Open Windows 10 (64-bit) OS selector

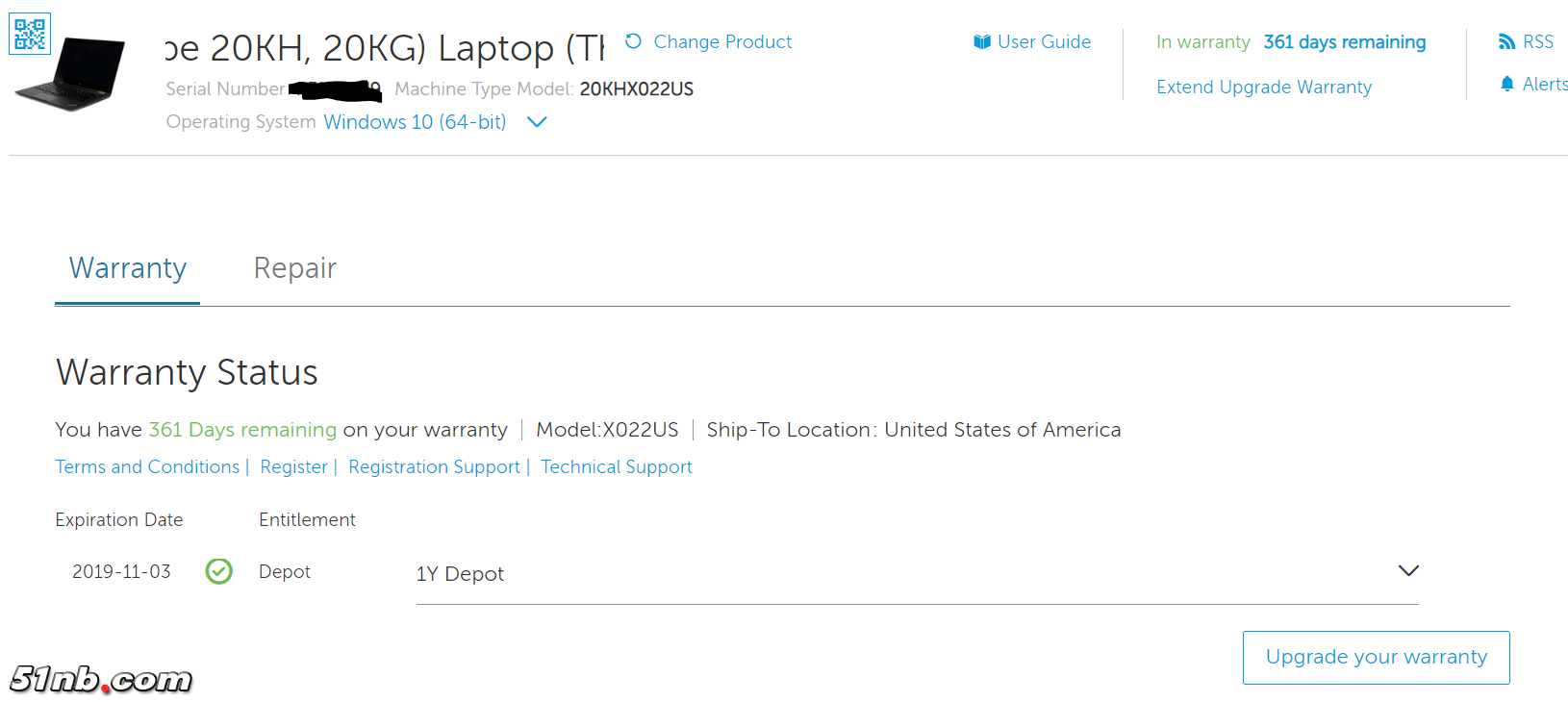[x=415, y=122]
